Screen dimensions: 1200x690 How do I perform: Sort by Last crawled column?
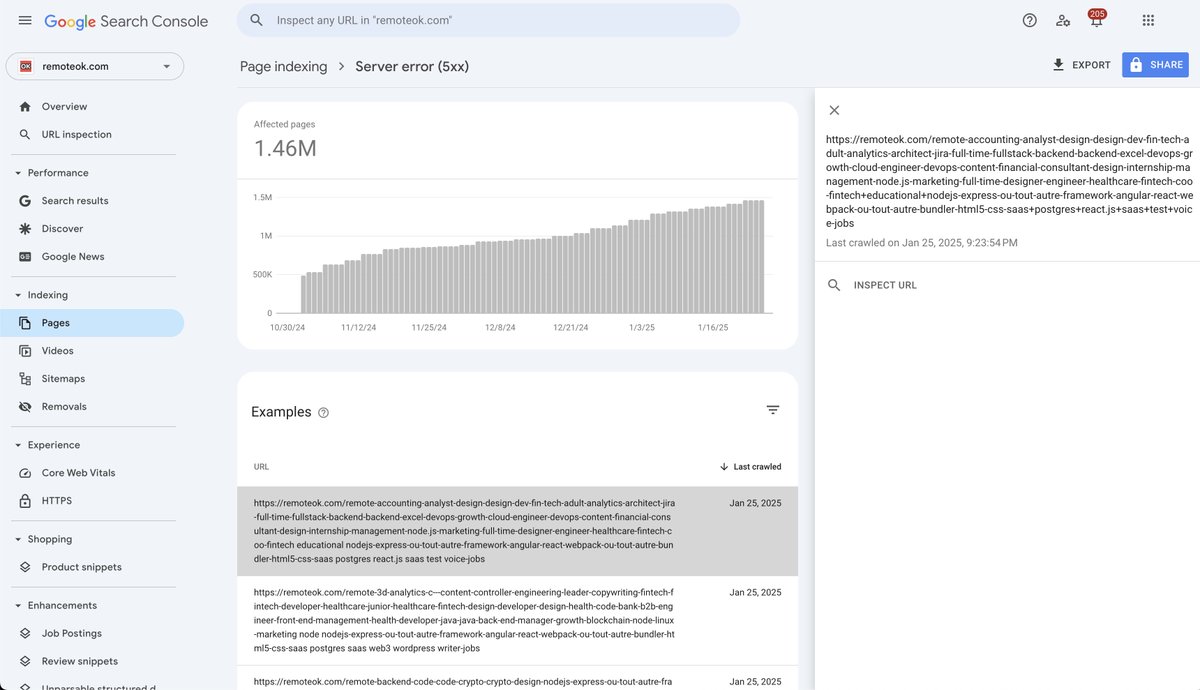click(x=751, y=467)
